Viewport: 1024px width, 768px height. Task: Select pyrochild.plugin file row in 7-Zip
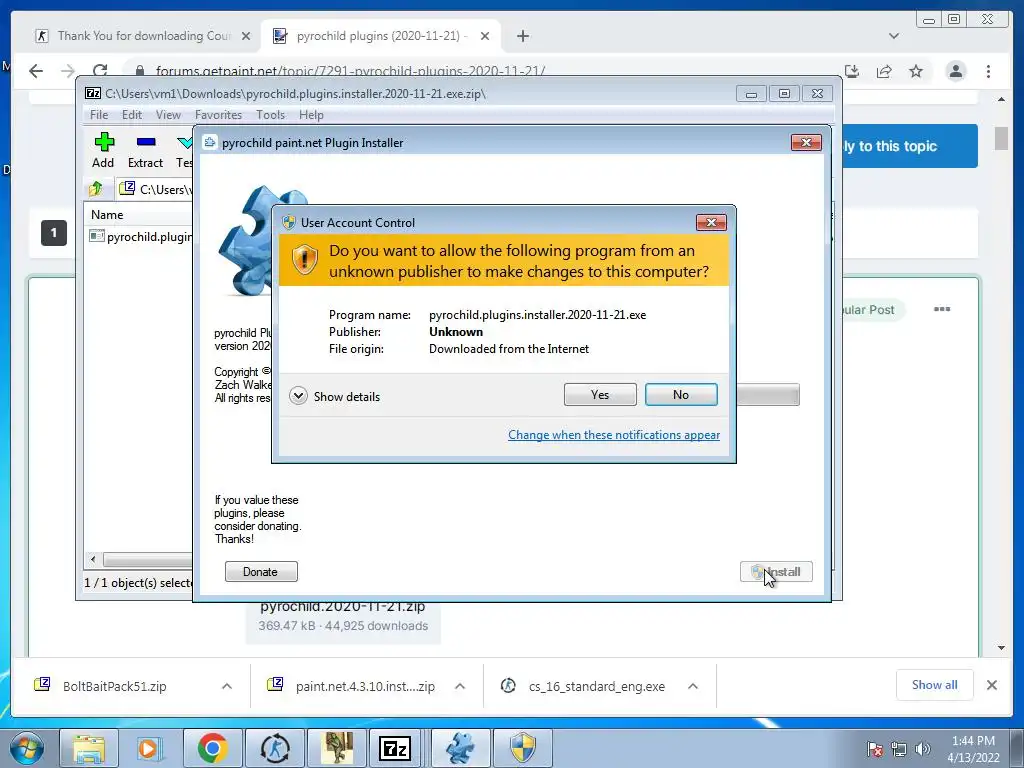pyautogui.click(x=140, y=236)
